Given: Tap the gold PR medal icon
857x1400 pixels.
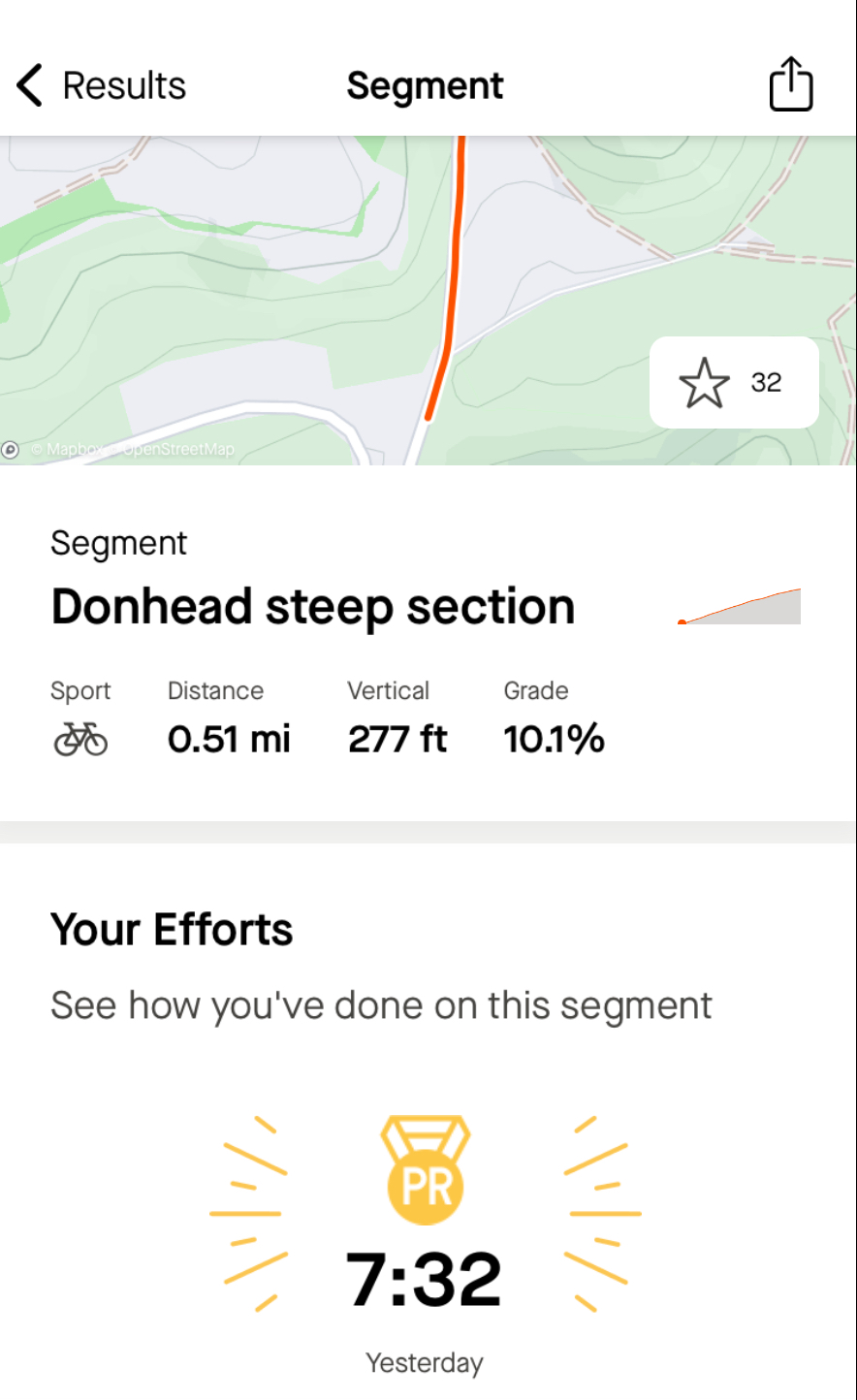Looking at the screenshot, I should pos(426,1168).
